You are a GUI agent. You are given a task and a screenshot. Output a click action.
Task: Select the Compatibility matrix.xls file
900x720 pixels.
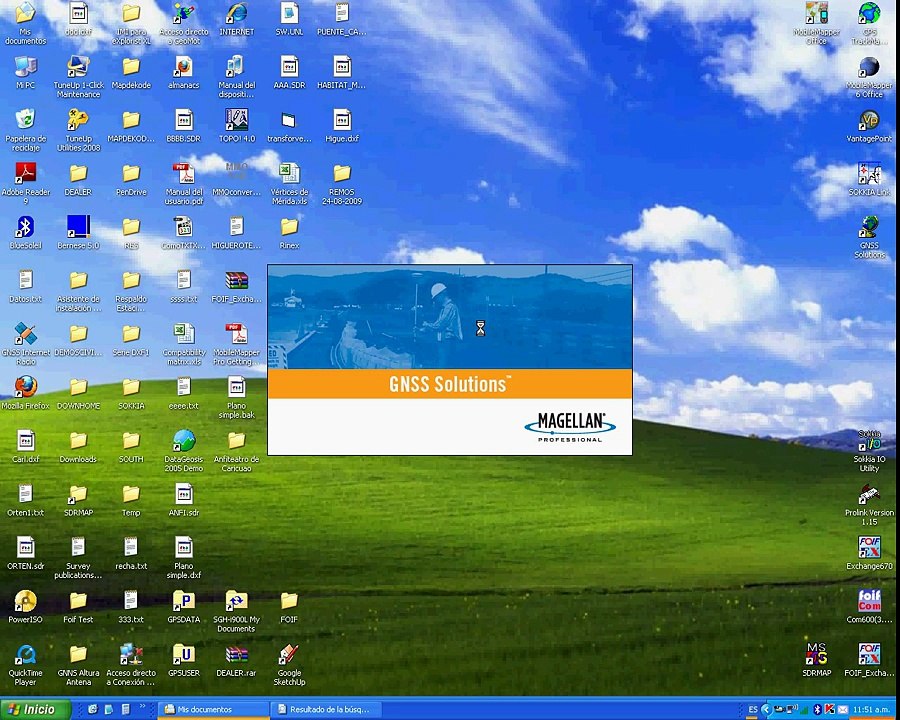184,334
